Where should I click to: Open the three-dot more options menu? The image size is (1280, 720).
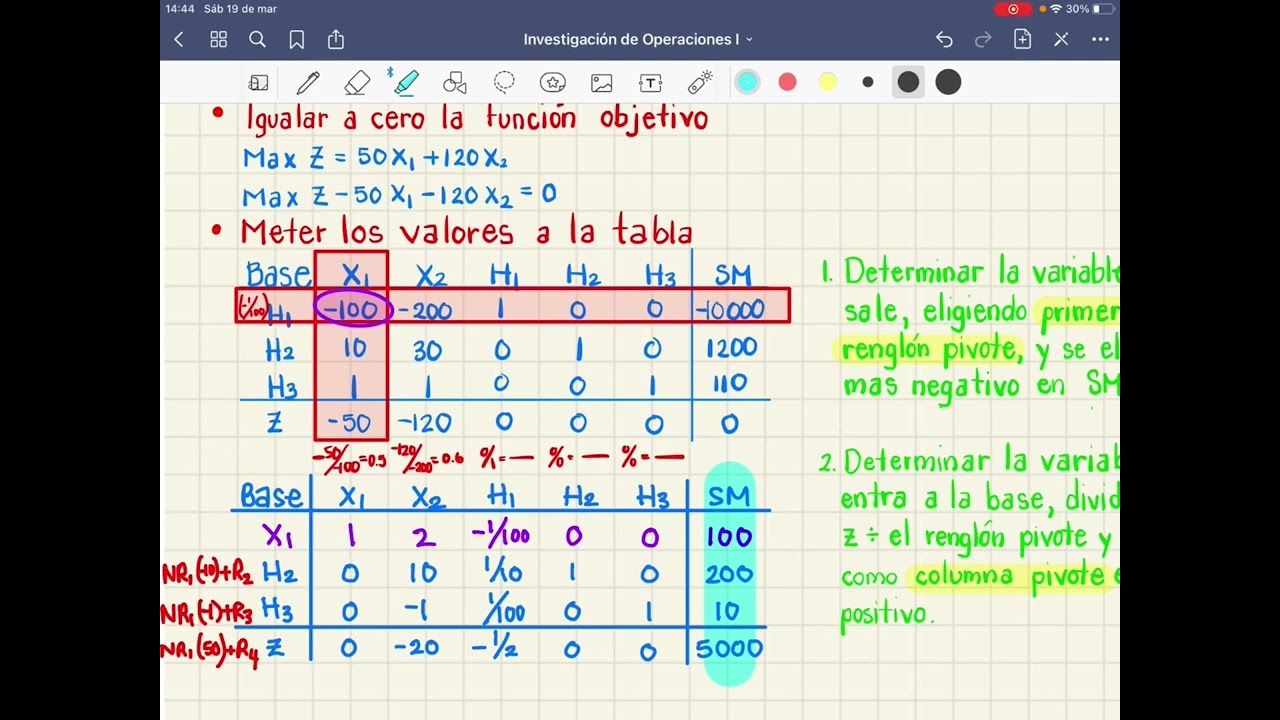pos(1100,40)
